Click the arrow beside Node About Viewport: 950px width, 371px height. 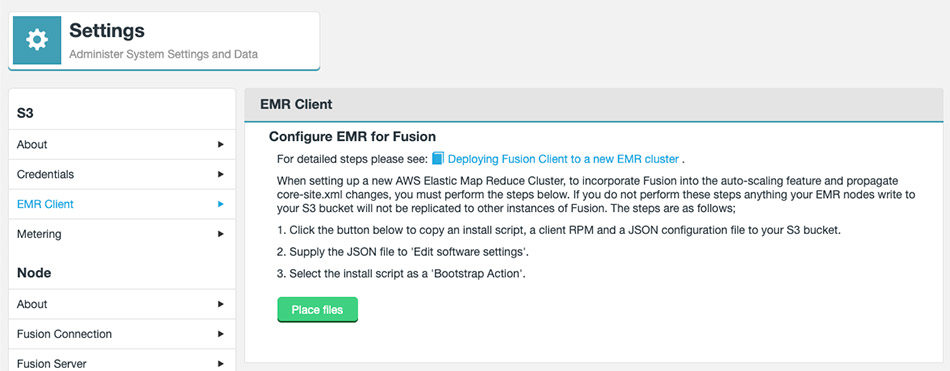(221, 304)
